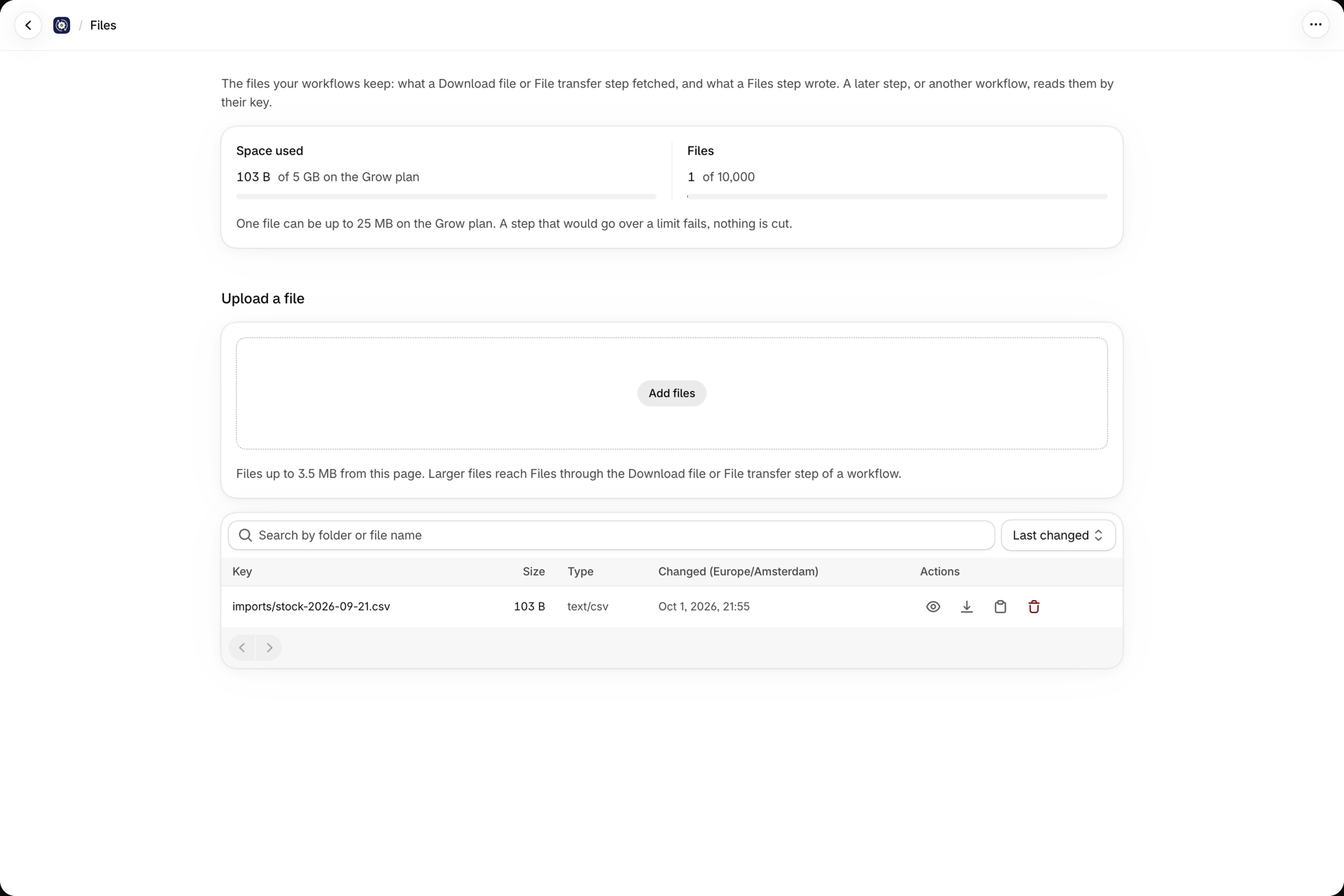
Task: Open the Last changed sort dropdown
Action: (1058, 535)
